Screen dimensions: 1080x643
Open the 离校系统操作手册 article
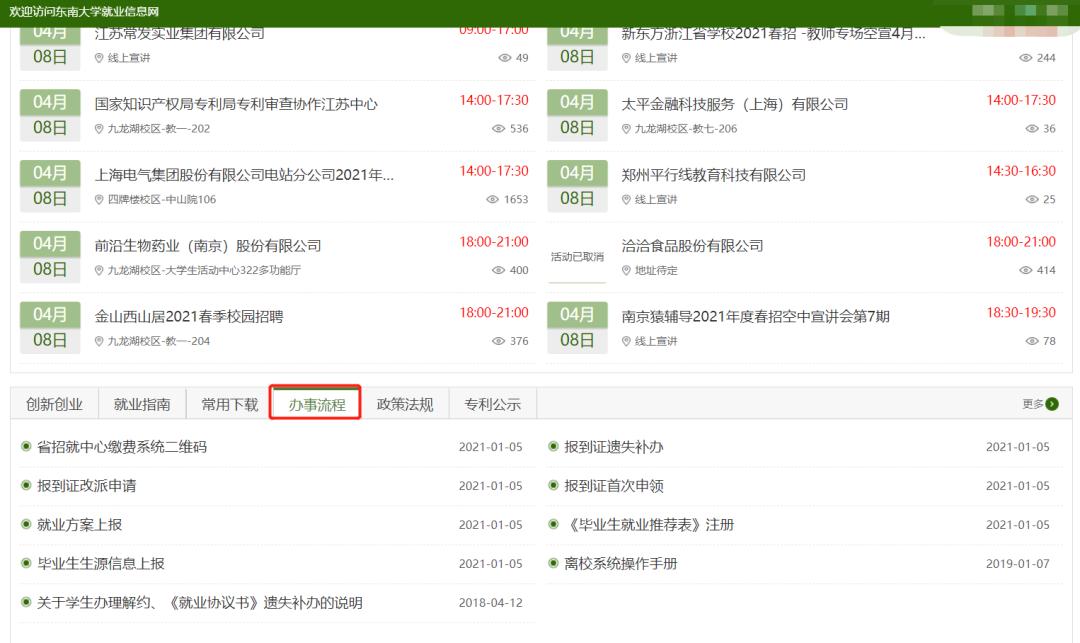point(621,564)
